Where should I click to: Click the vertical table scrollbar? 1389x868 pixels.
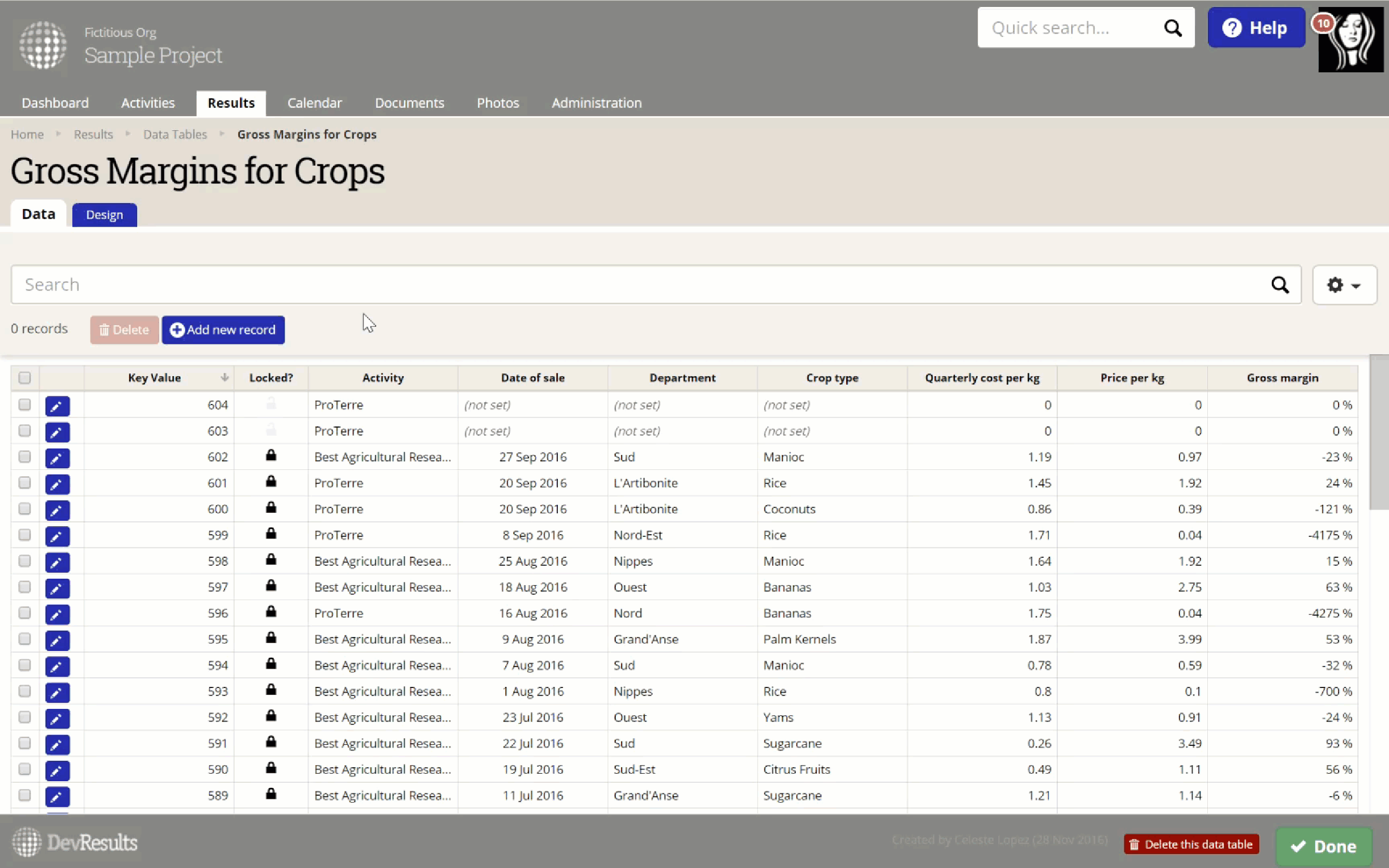[1378, 432]
